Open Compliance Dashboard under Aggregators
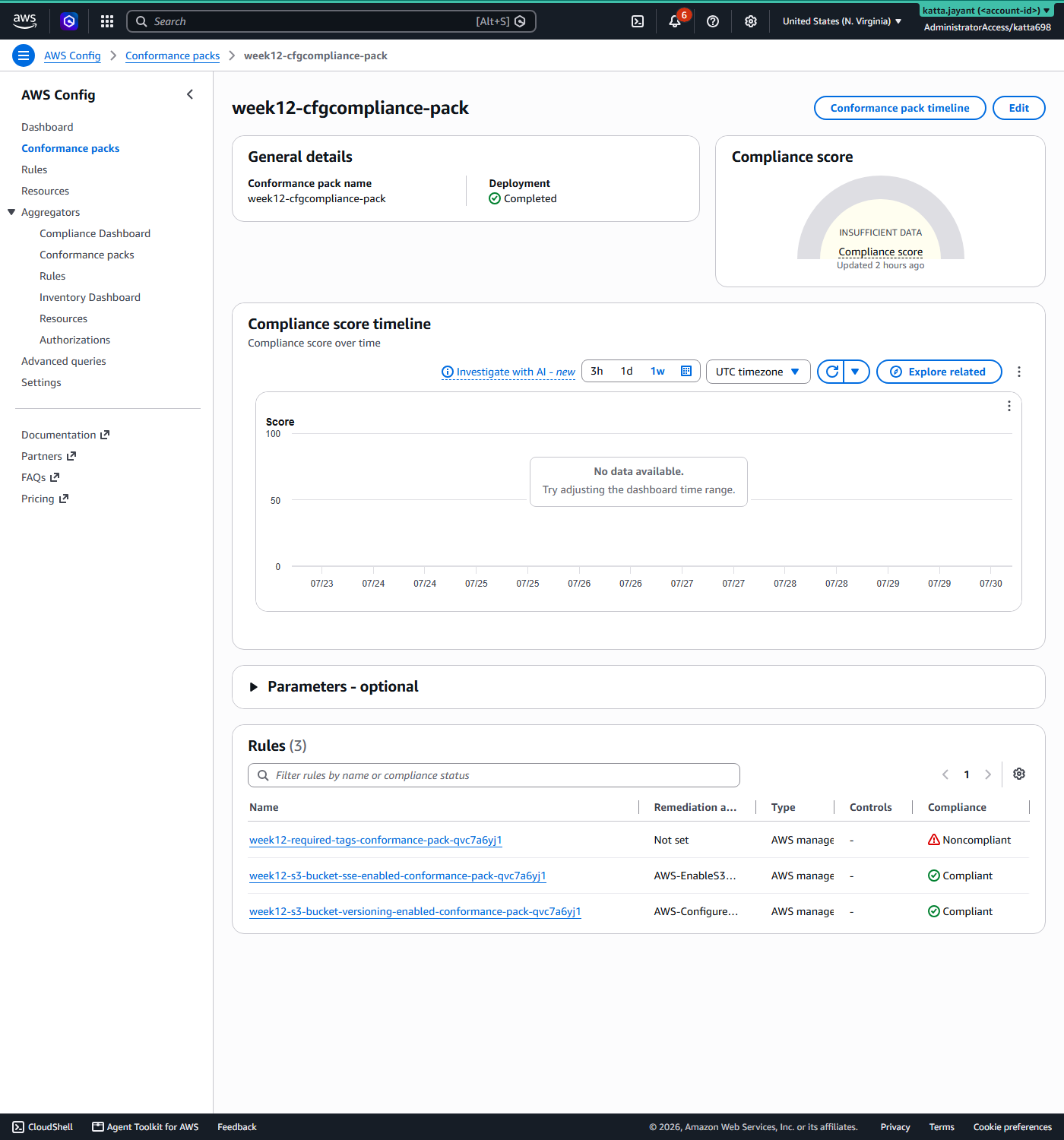The height and width of the screenshot is (1140, 1064). (x=95, y=233)
